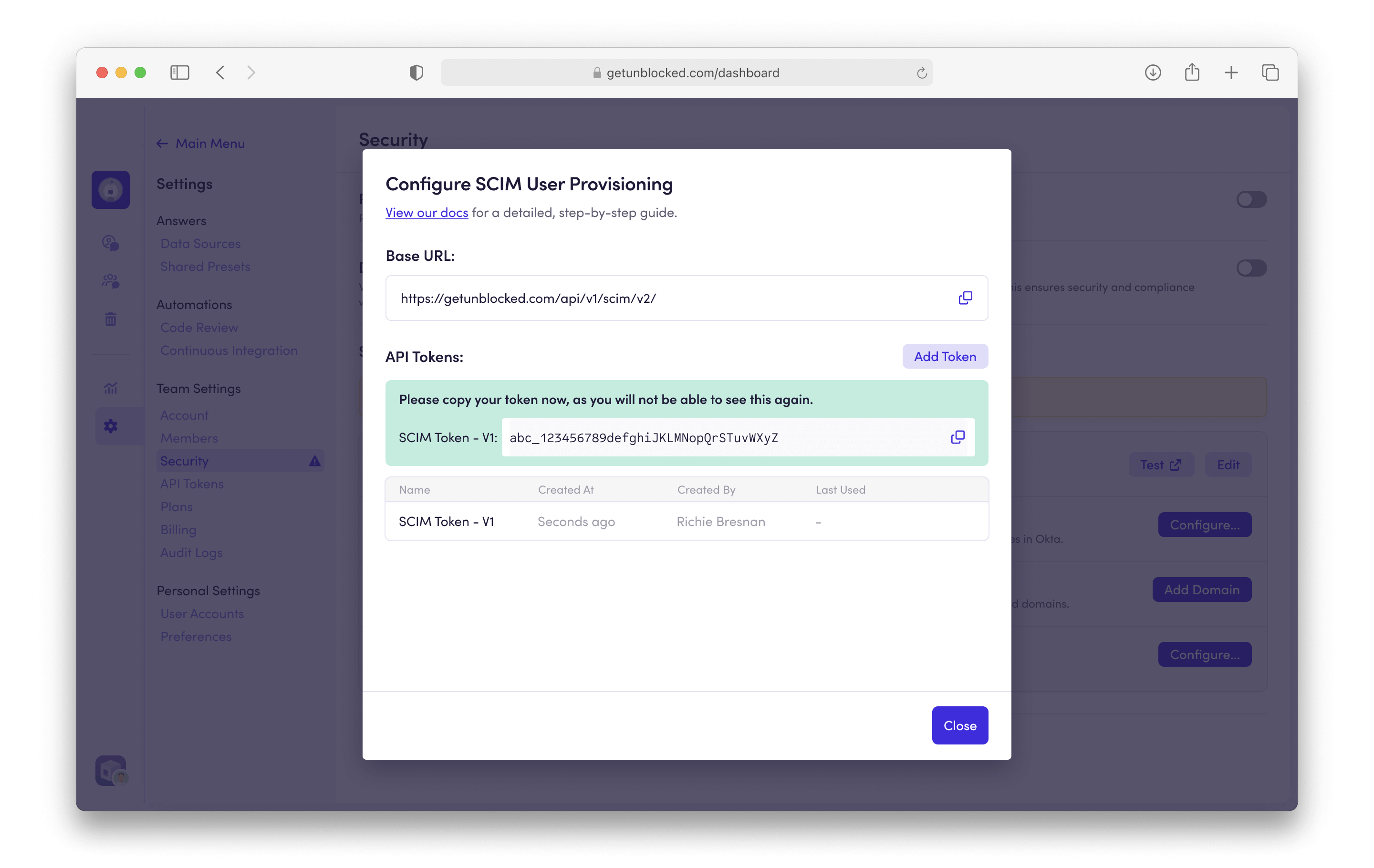Toggle the second Security switch

[x=1251, y=268]
